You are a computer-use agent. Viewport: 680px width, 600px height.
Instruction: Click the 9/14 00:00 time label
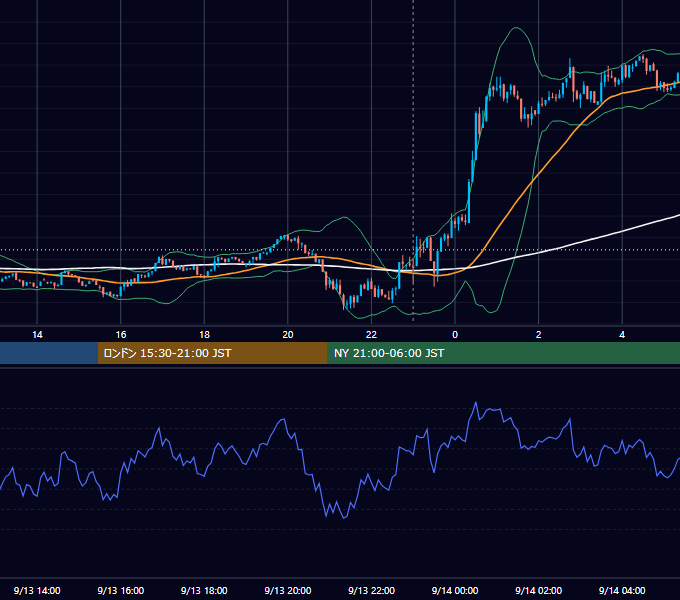pyautogui.click(x=455, y=590)
